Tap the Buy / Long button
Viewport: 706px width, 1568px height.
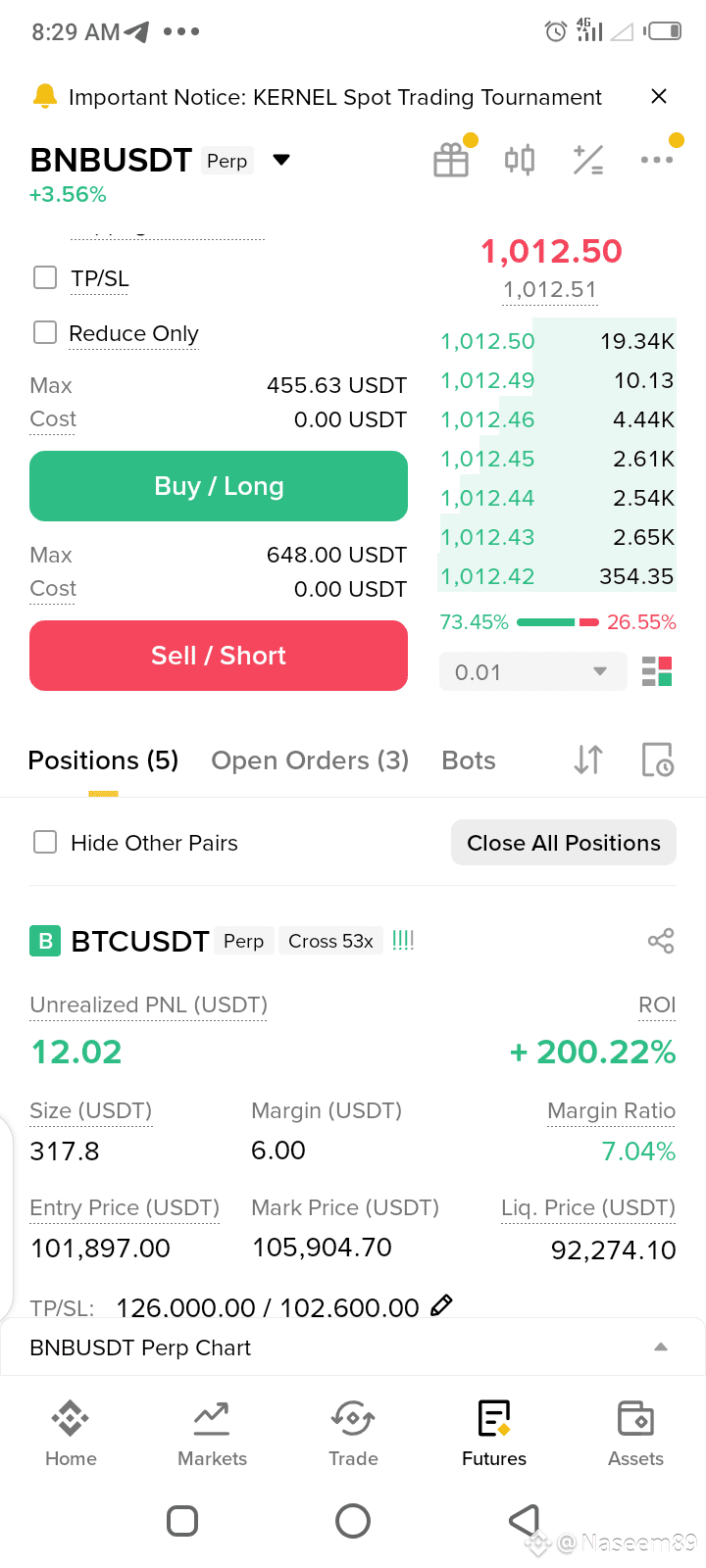point(219,486)
